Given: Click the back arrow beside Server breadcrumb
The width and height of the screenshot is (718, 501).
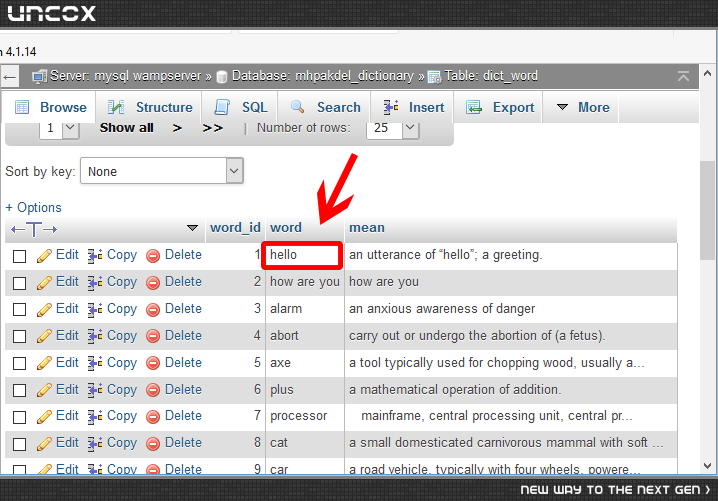Looking at the screenshot, I should click(x=10, y=76).
